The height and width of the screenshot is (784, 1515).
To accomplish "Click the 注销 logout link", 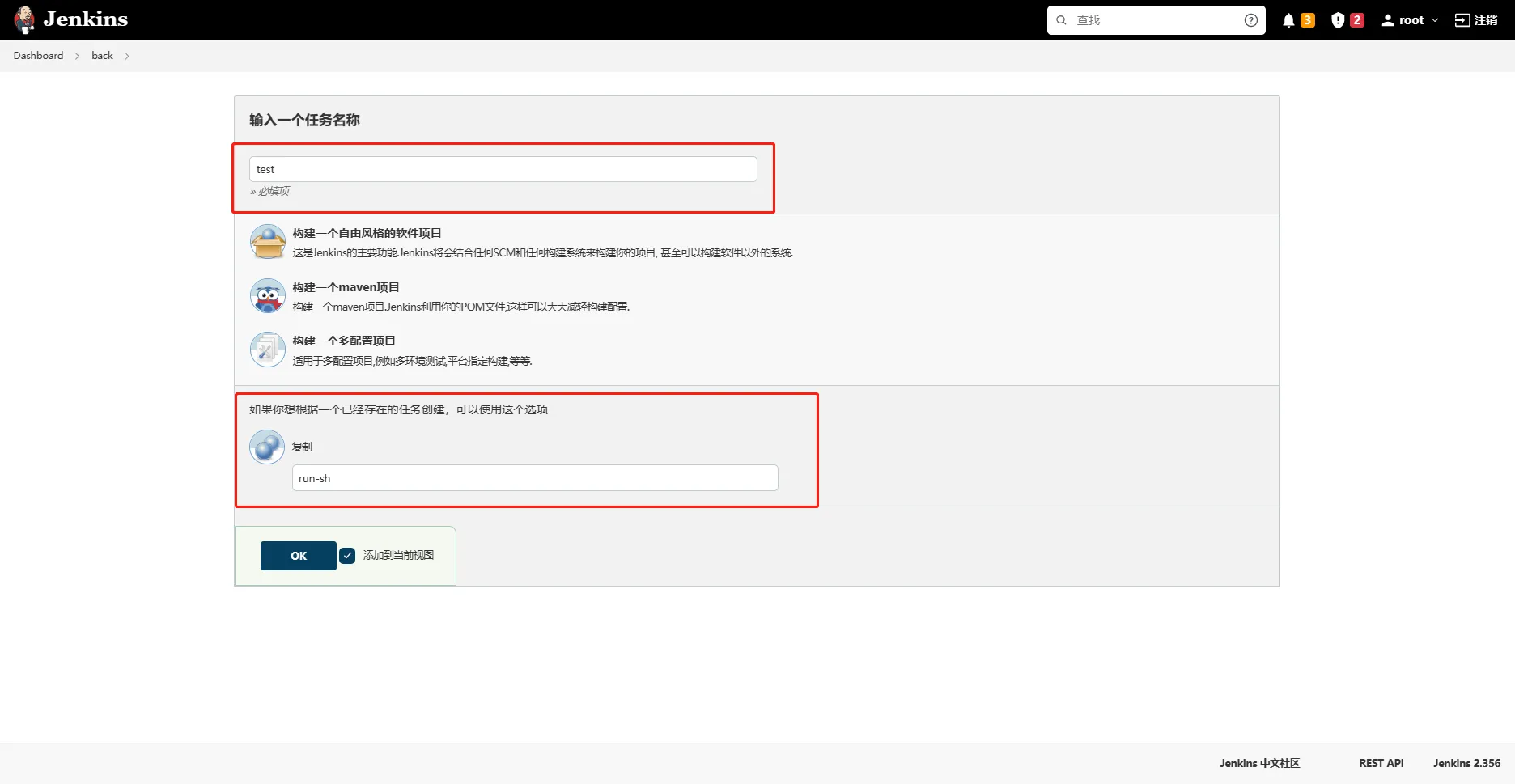I will point(1476,20).
